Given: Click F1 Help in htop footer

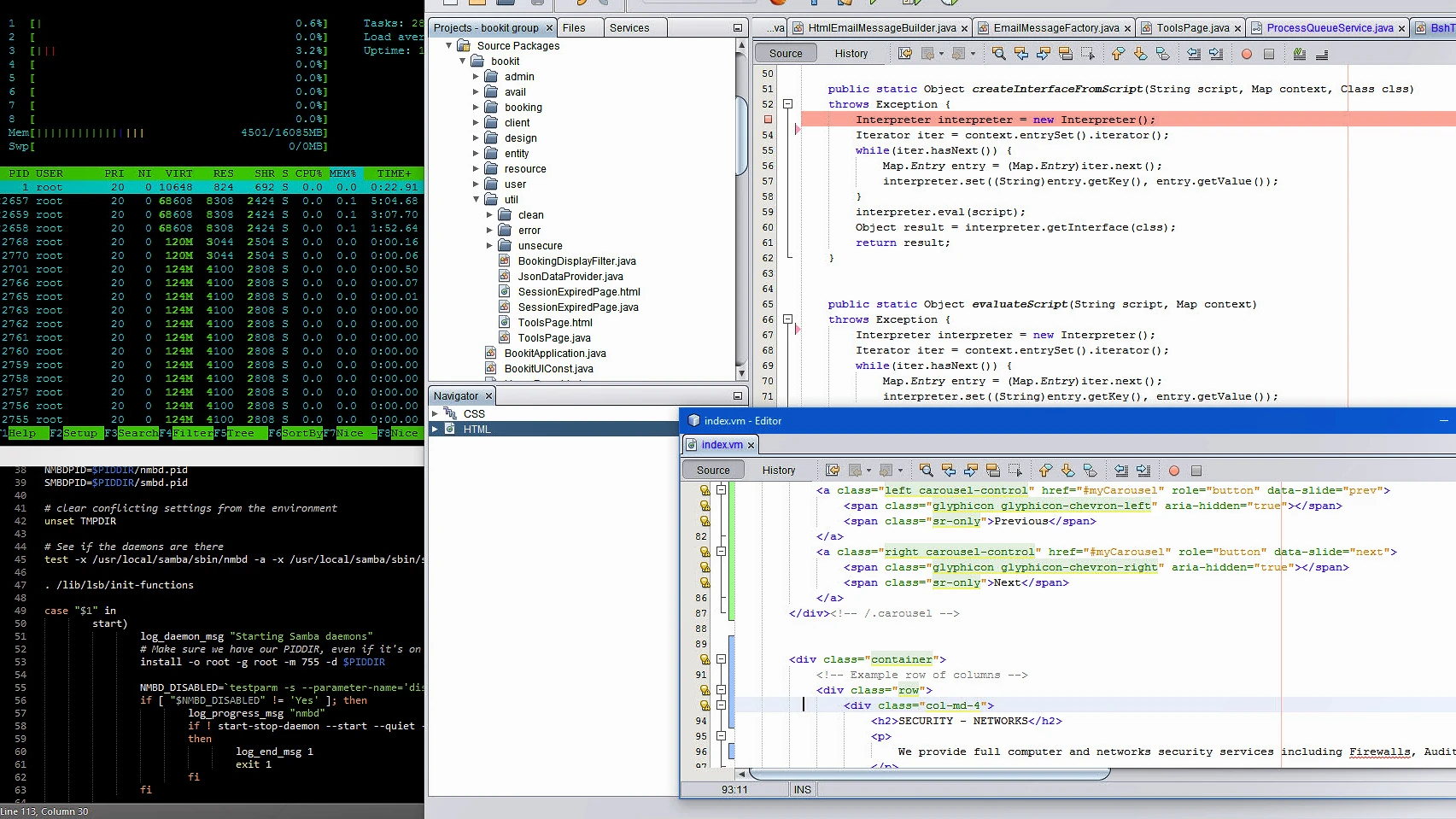Looking at the screenshot, I should (x=23, y=434).
